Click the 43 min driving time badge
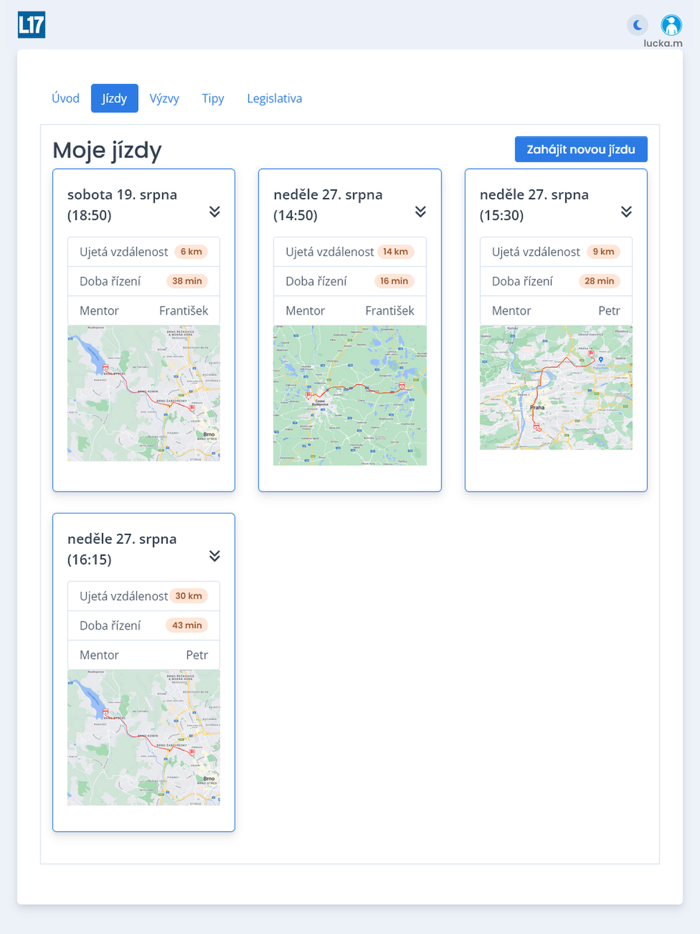This screenshot has height=934, width=700. [x=187, y=625]
